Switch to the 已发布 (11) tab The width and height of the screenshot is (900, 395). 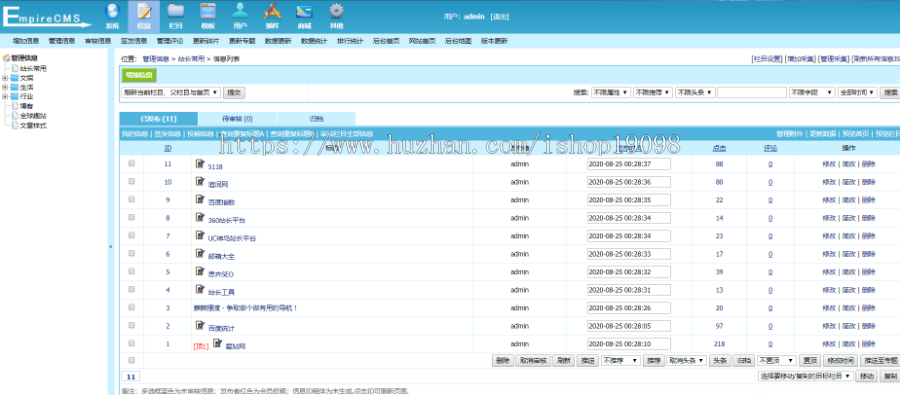[158, 119]
